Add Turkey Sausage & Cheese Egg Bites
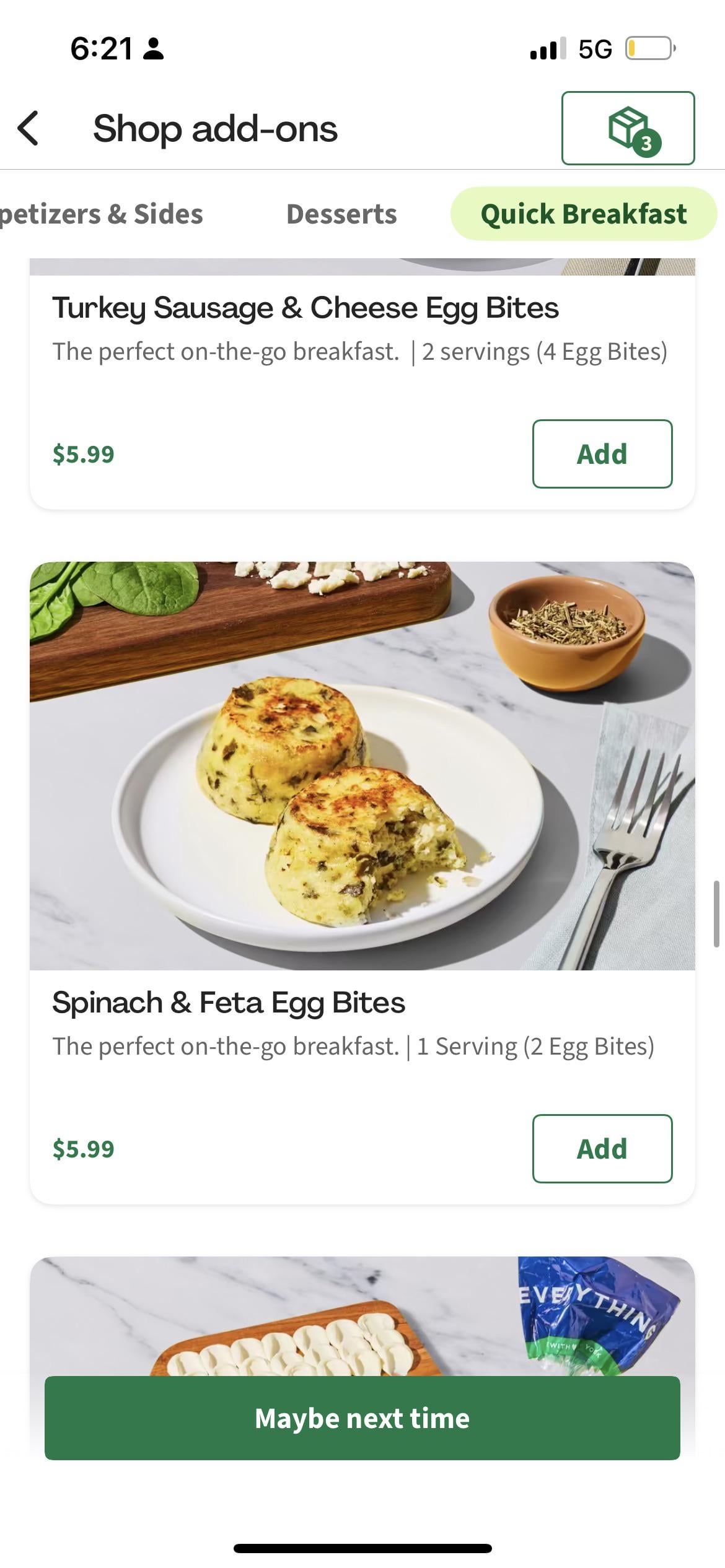This screenshot has width=725, height=1568. coord(602,454)
